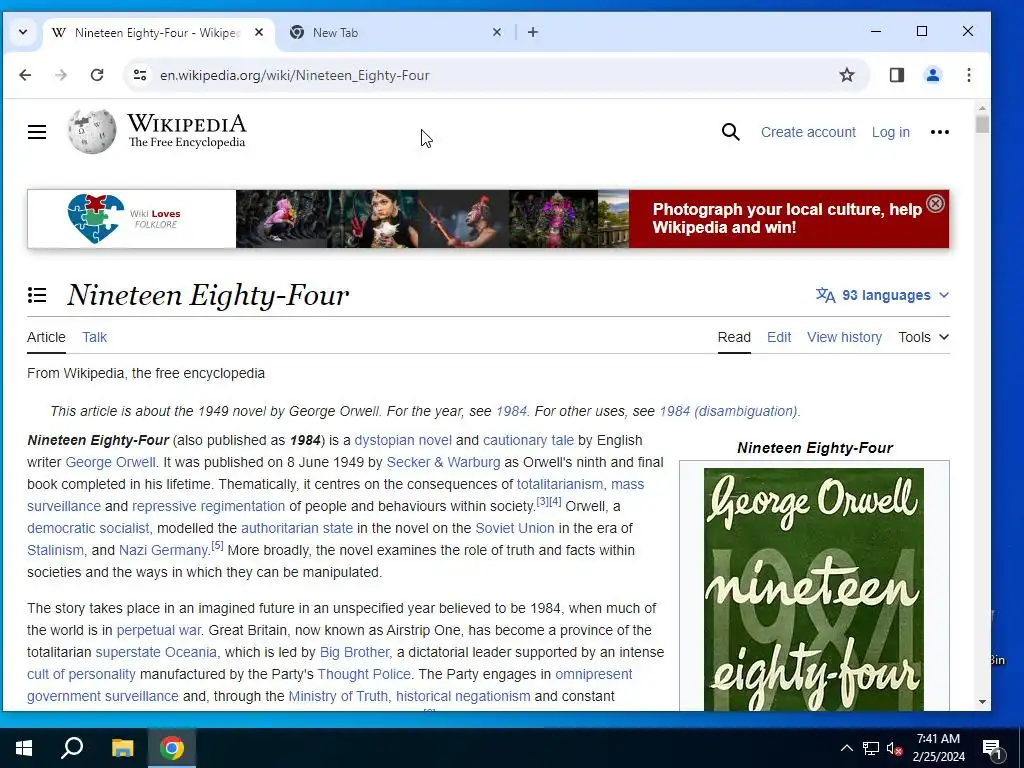Screen dimensions: 1024x768
Task: Open the repressive regimentation link
Action: coord(208,506)
